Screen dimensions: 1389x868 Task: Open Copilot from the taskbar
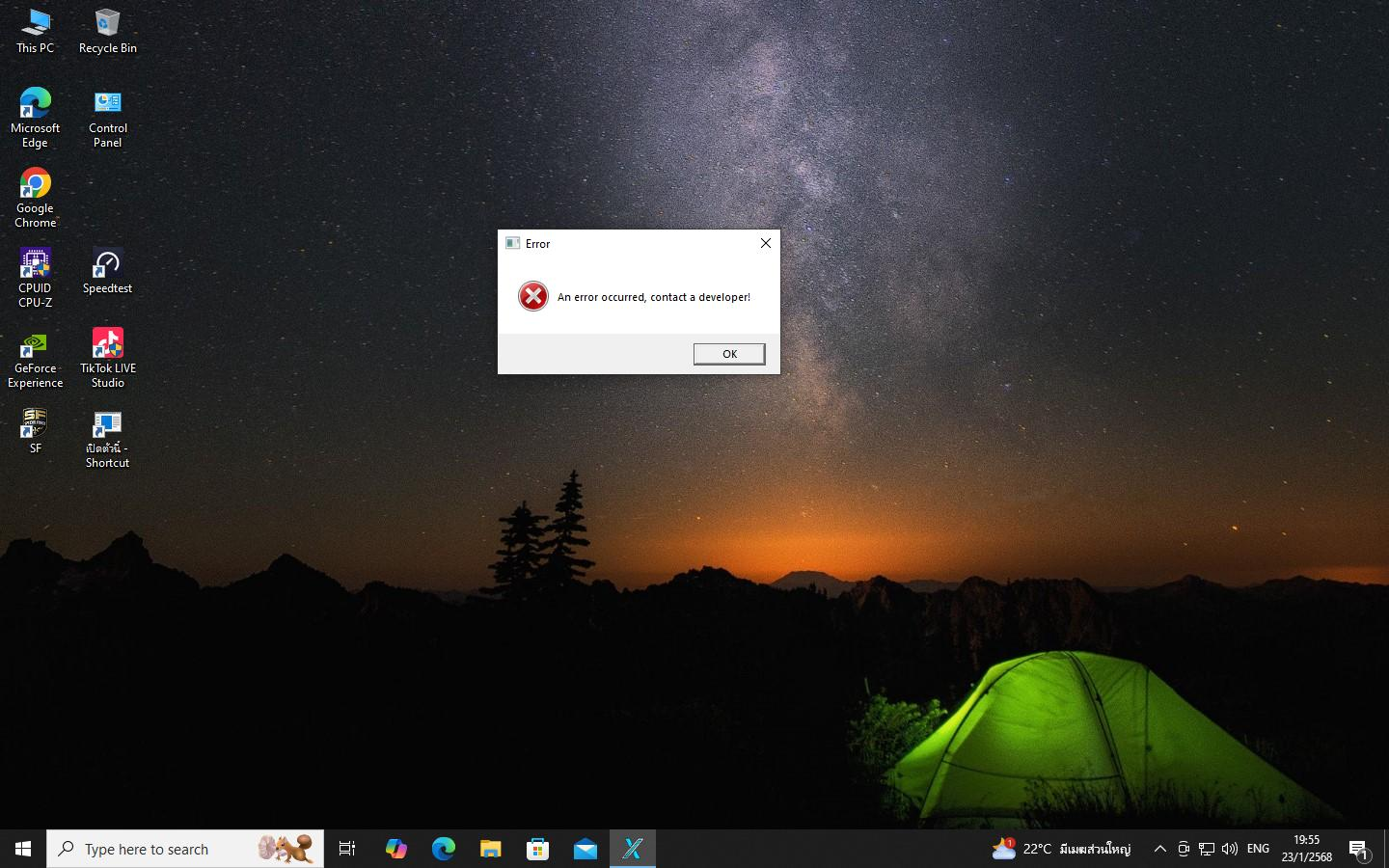(395, 849)
